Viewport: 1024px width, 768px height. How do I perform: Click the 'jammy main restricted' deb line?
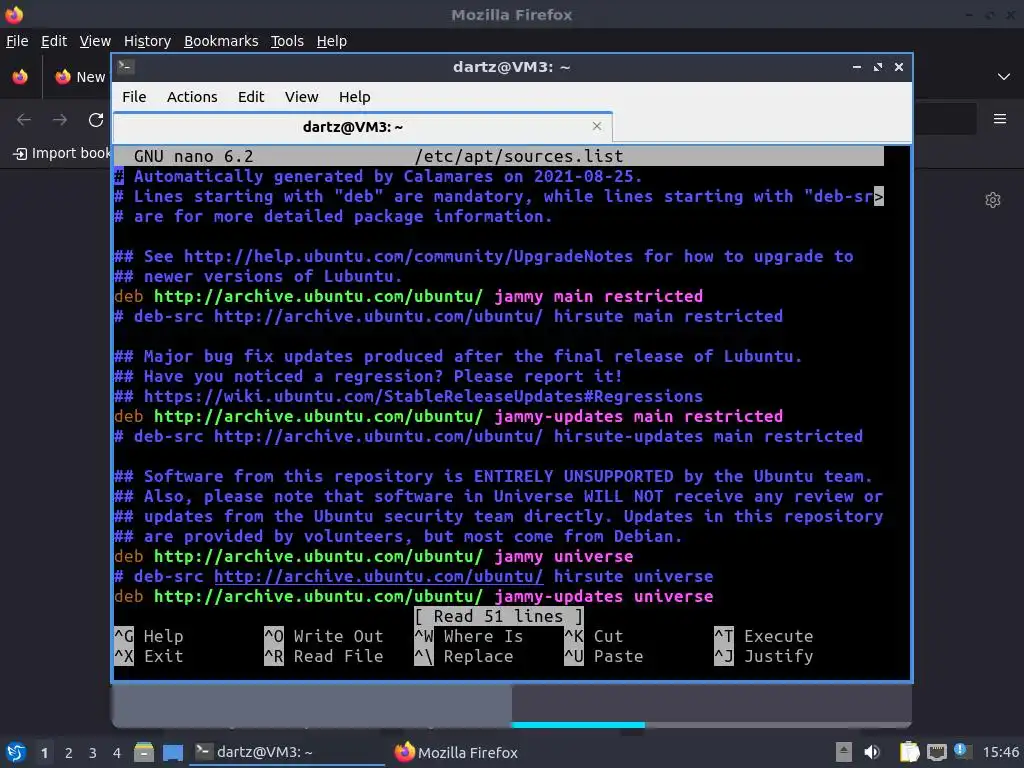point(408,296)
